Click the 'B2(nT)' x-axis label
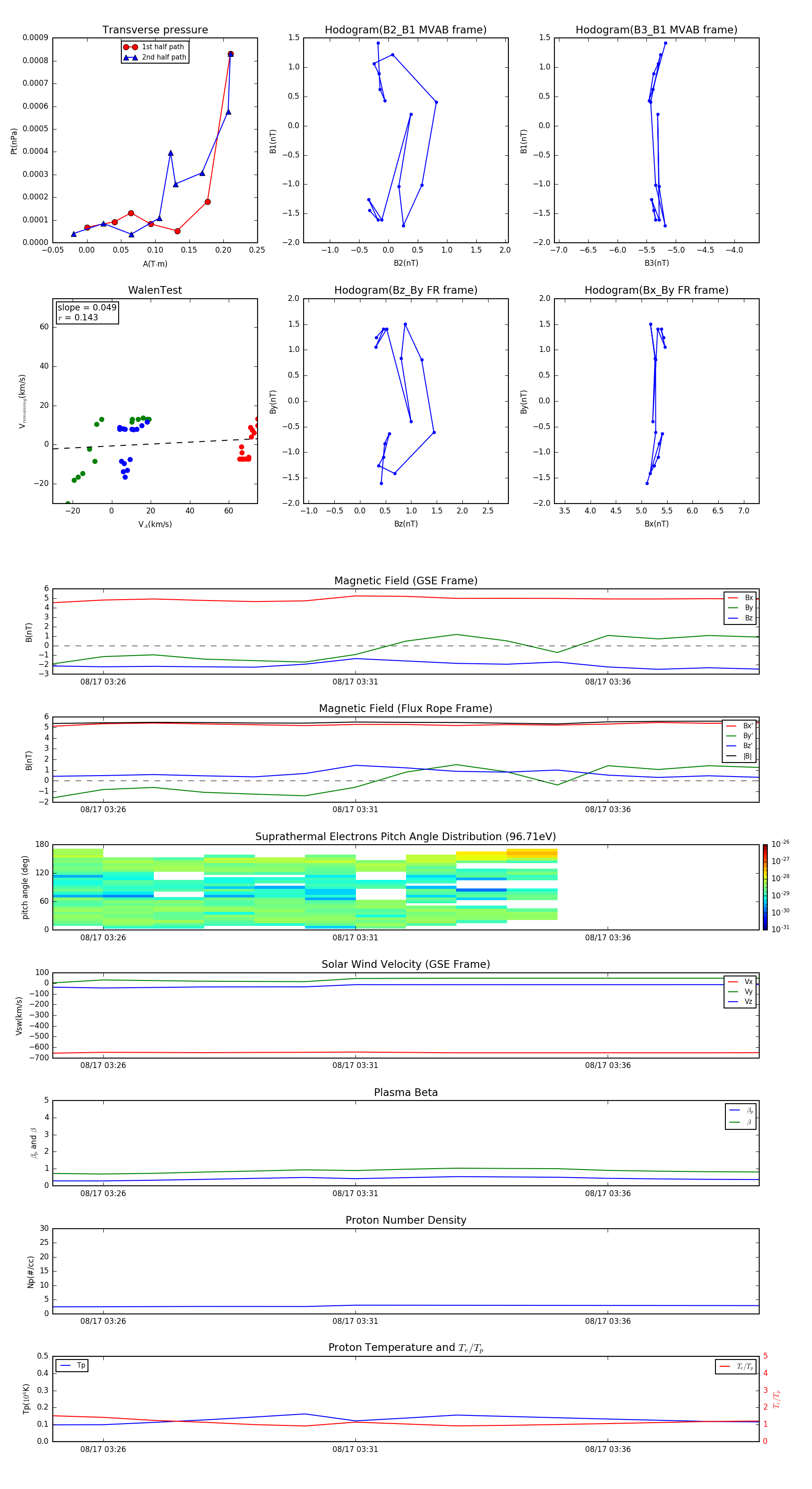The image size is (812, 1489). (406, 263)
